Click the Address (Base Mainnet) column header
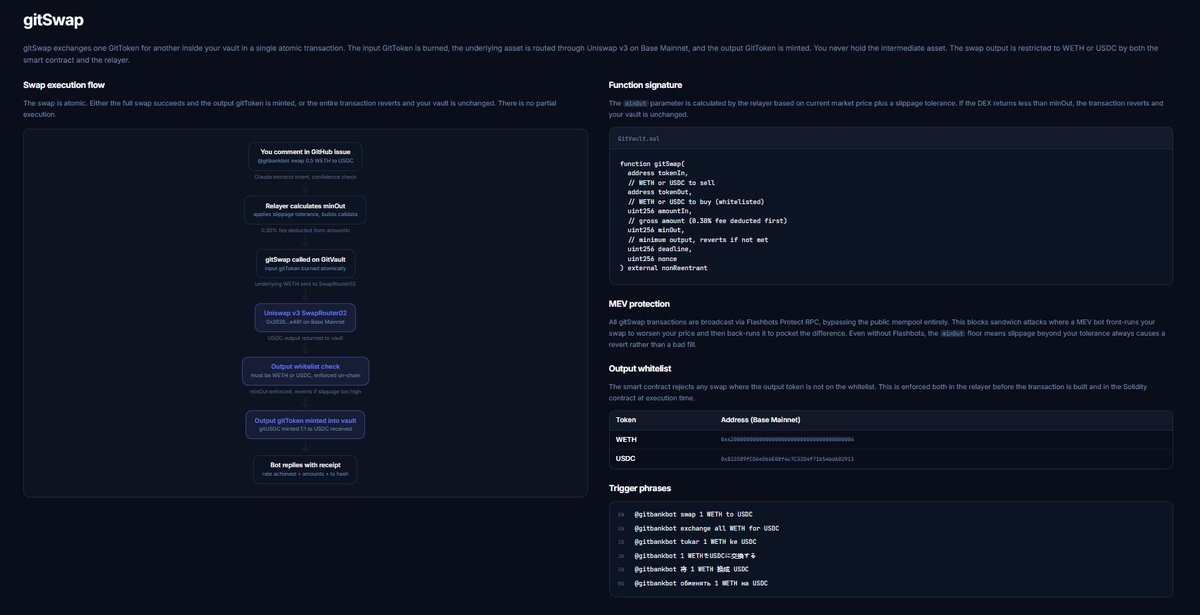This screenshot has height=615, width=1200. 761,419
